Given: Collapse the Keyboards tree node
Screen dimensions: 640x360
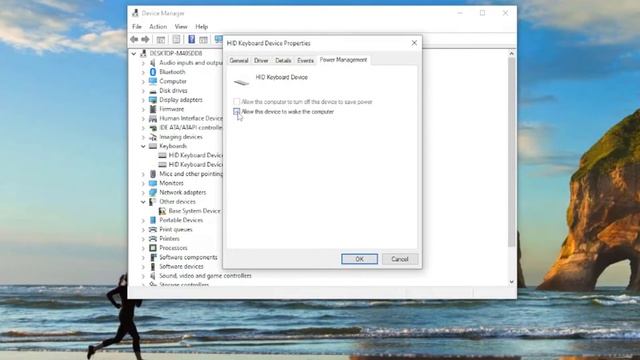Looking at the screenshot, I should (x=143, y=146).
